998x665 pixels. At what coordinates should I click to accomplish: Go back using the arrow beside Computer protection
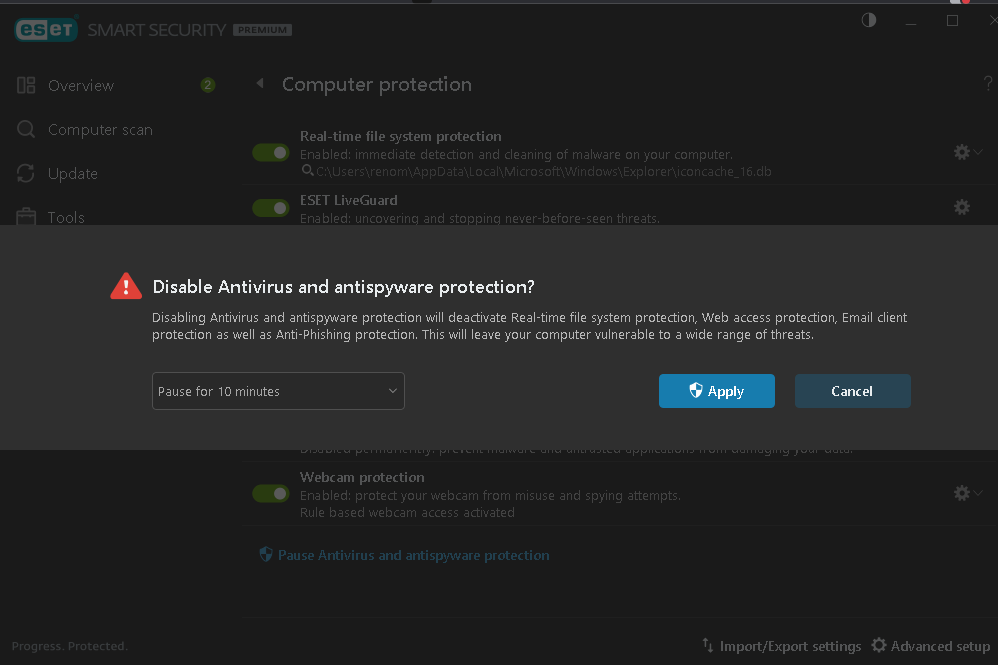coord(260,83)
